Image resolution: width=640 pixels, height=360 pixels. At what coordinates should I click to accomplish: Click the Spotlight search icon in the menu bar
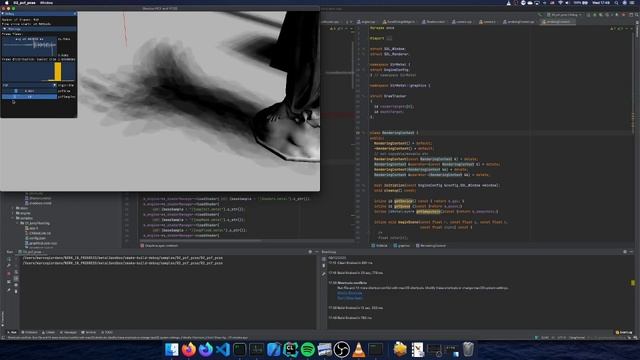[616, 3]
